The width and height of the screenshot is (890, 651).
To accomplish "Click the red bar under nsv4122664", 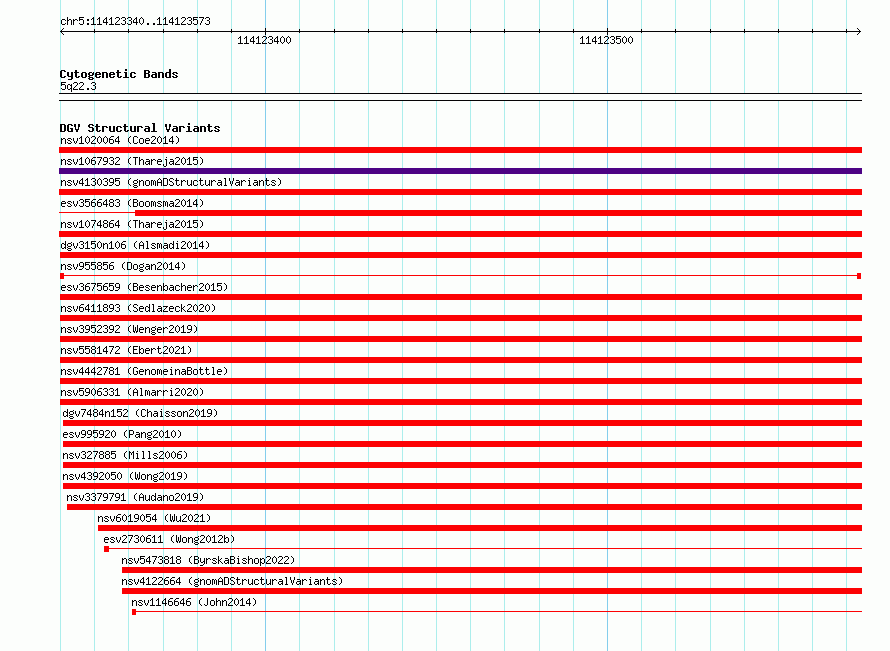I will (x=492, y=591).
